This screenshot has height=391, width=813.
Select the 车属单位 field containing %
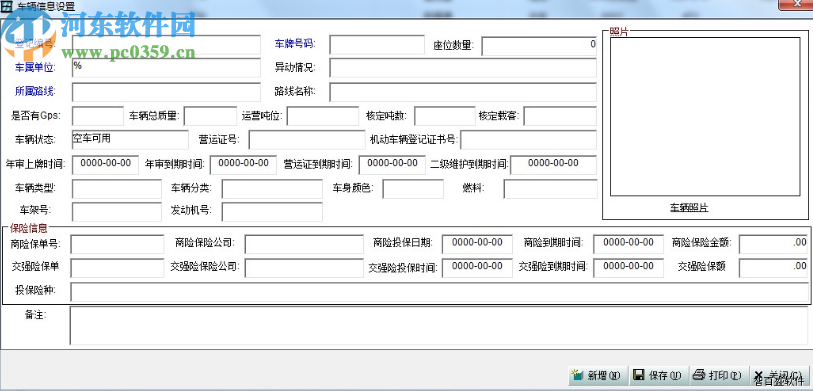click(166, 68)
